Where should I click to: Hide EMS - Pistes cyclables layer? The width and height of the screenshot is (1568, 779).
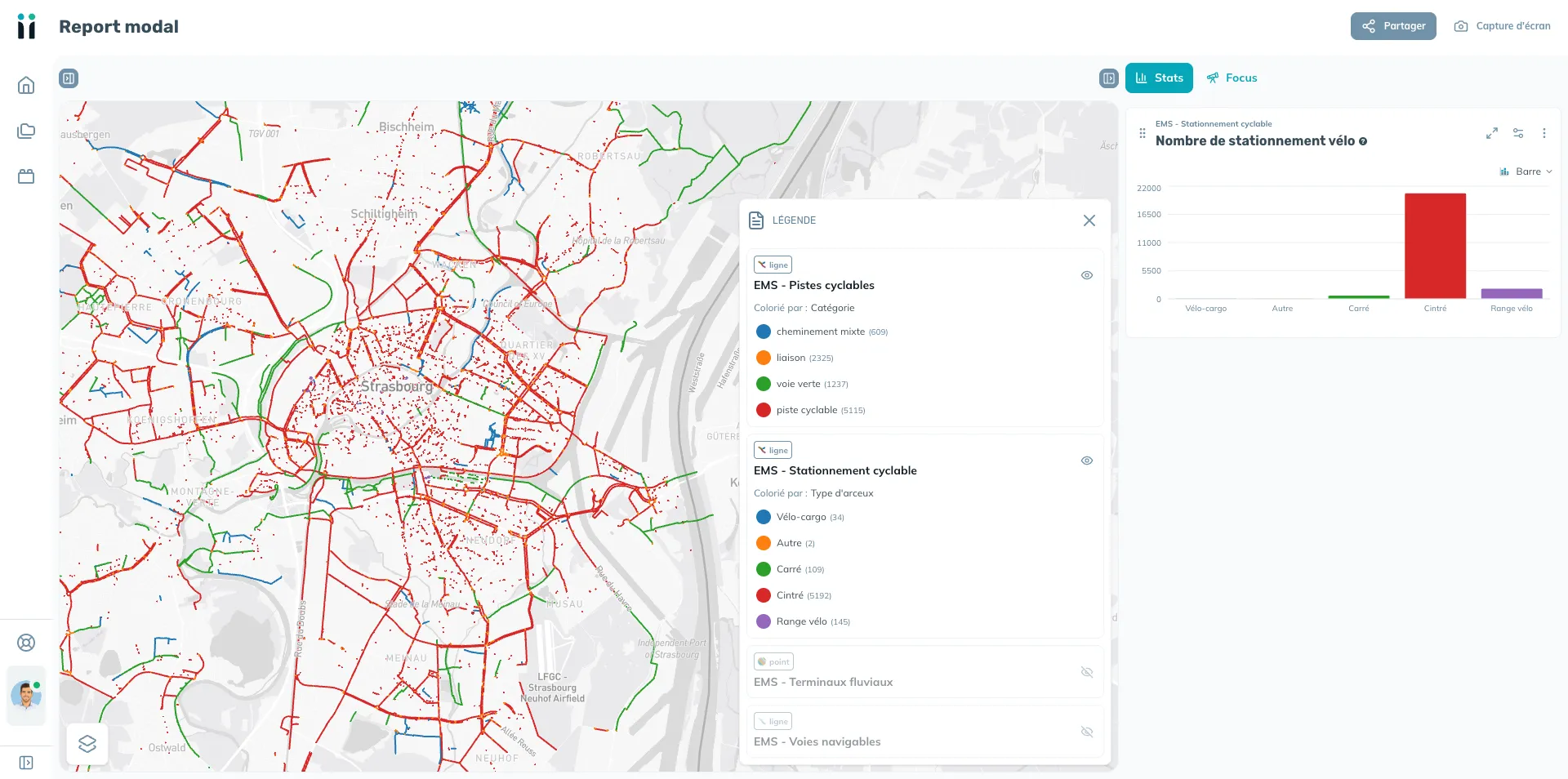[x=1087, y=275]
